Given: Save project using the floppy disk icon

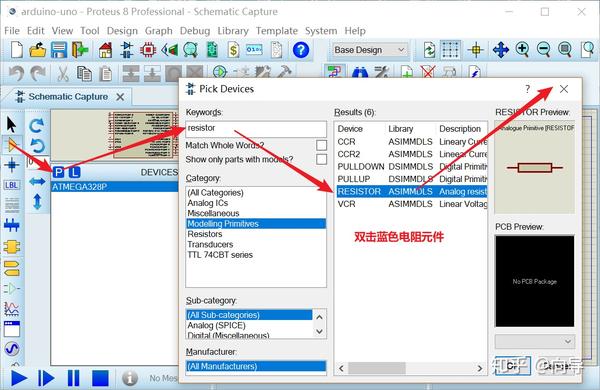Looking at the screenshot, I should click(59, 50).
